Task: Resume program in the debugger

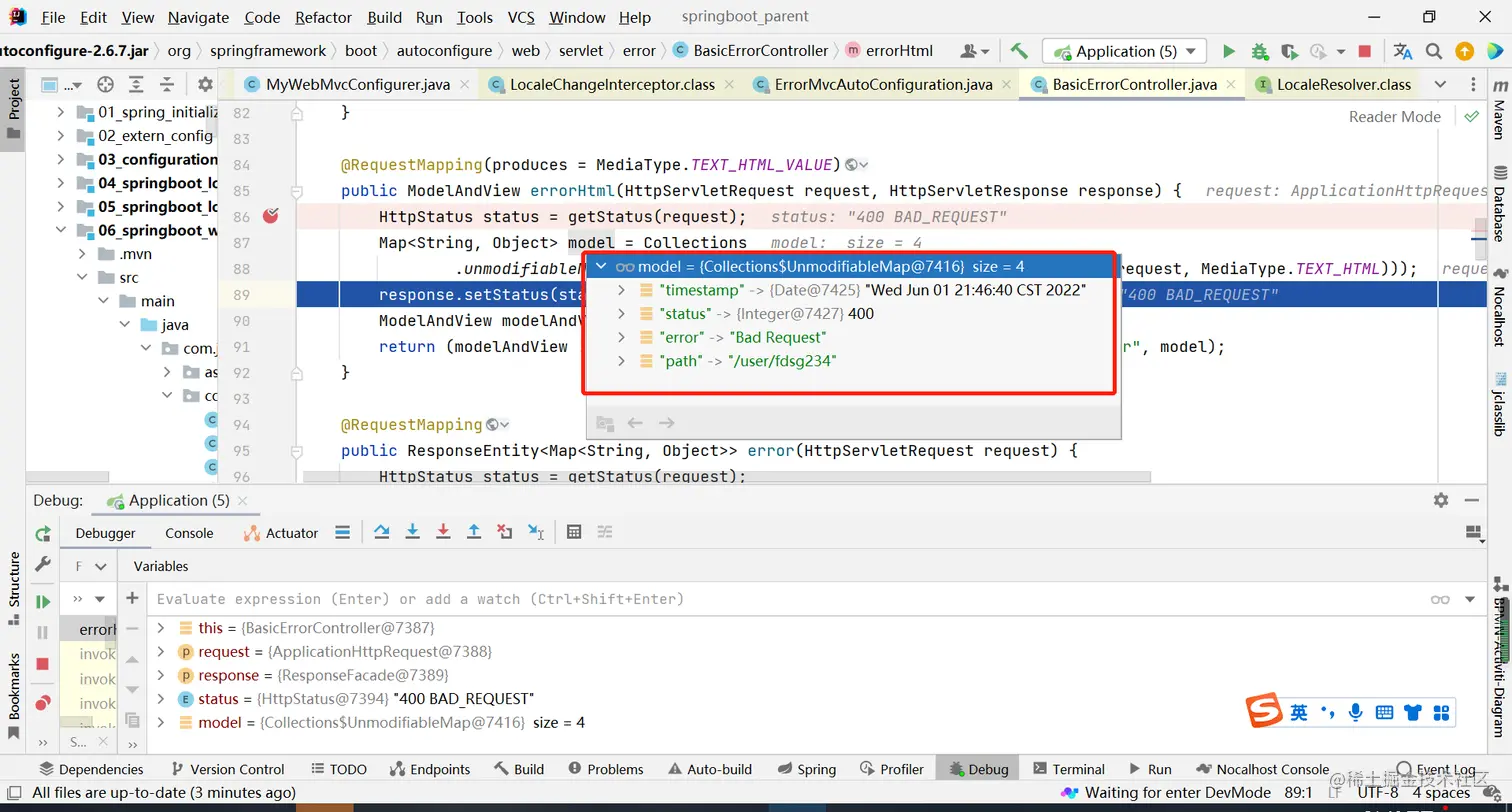Action: pyautogui.click(x=43, y=602)
